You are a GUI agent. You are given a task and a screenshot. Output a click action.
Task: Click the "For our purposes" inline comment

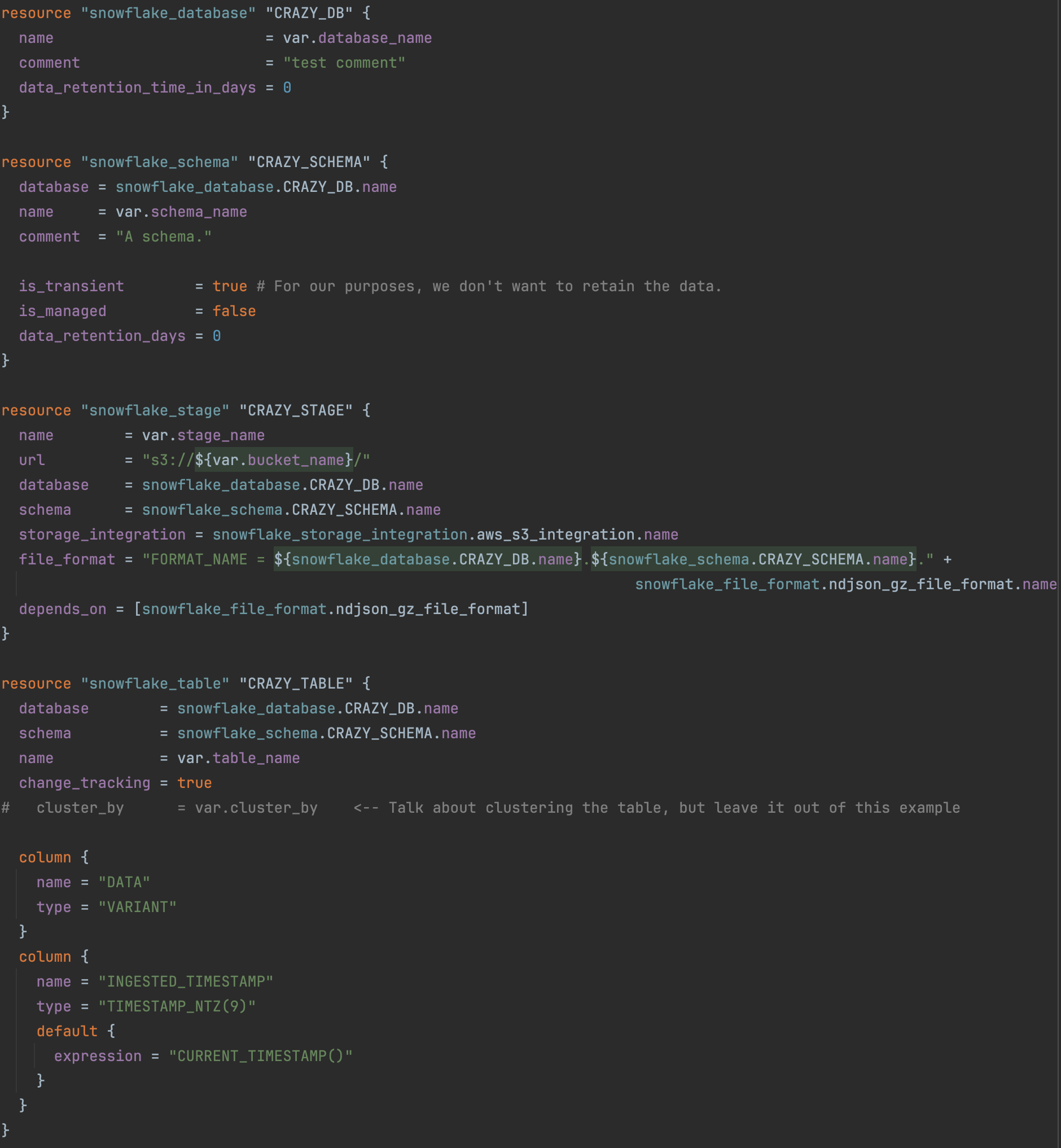tap(489, 286)
